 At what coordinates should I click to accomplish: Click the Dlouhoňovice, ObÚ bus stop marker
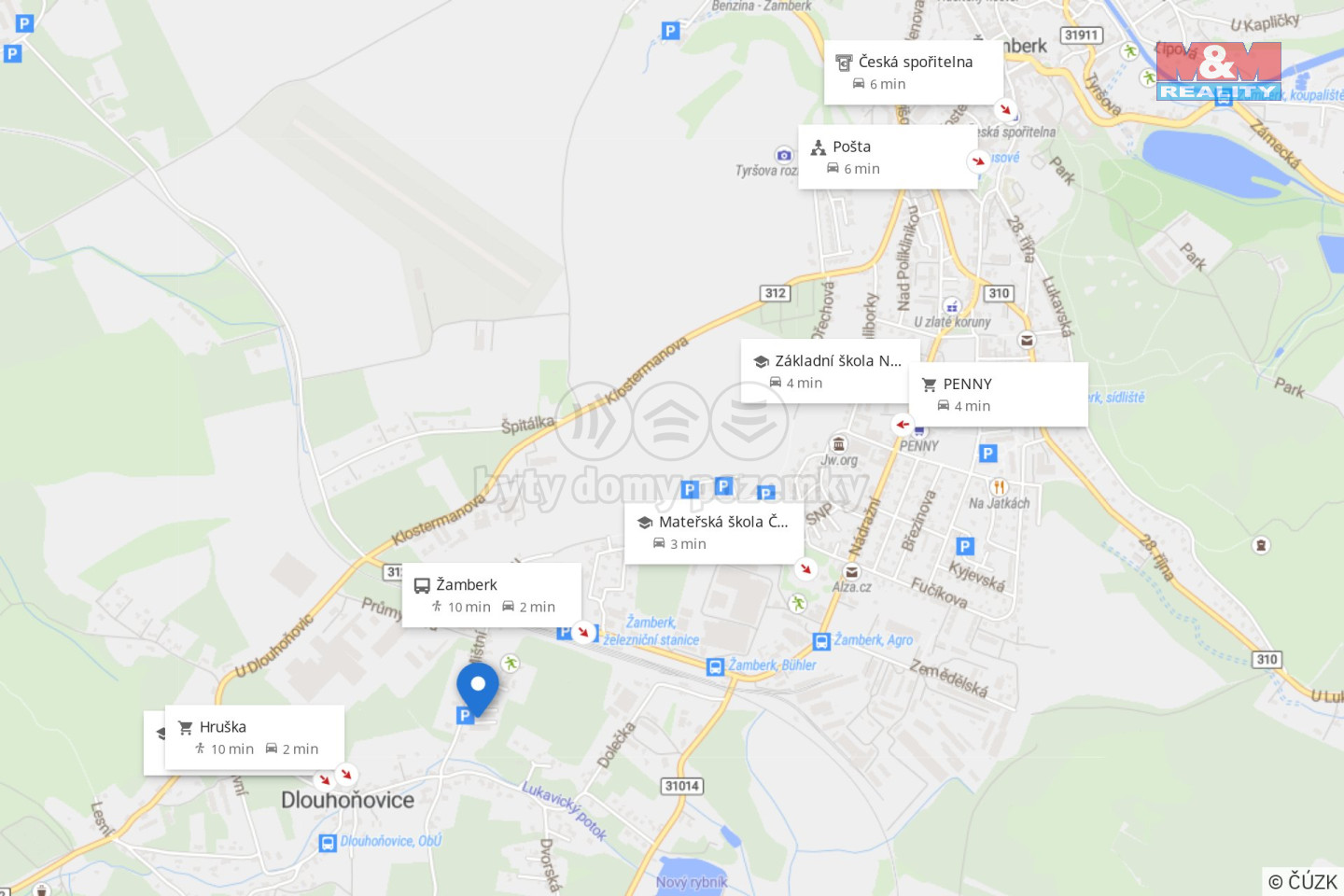(328, 843)
